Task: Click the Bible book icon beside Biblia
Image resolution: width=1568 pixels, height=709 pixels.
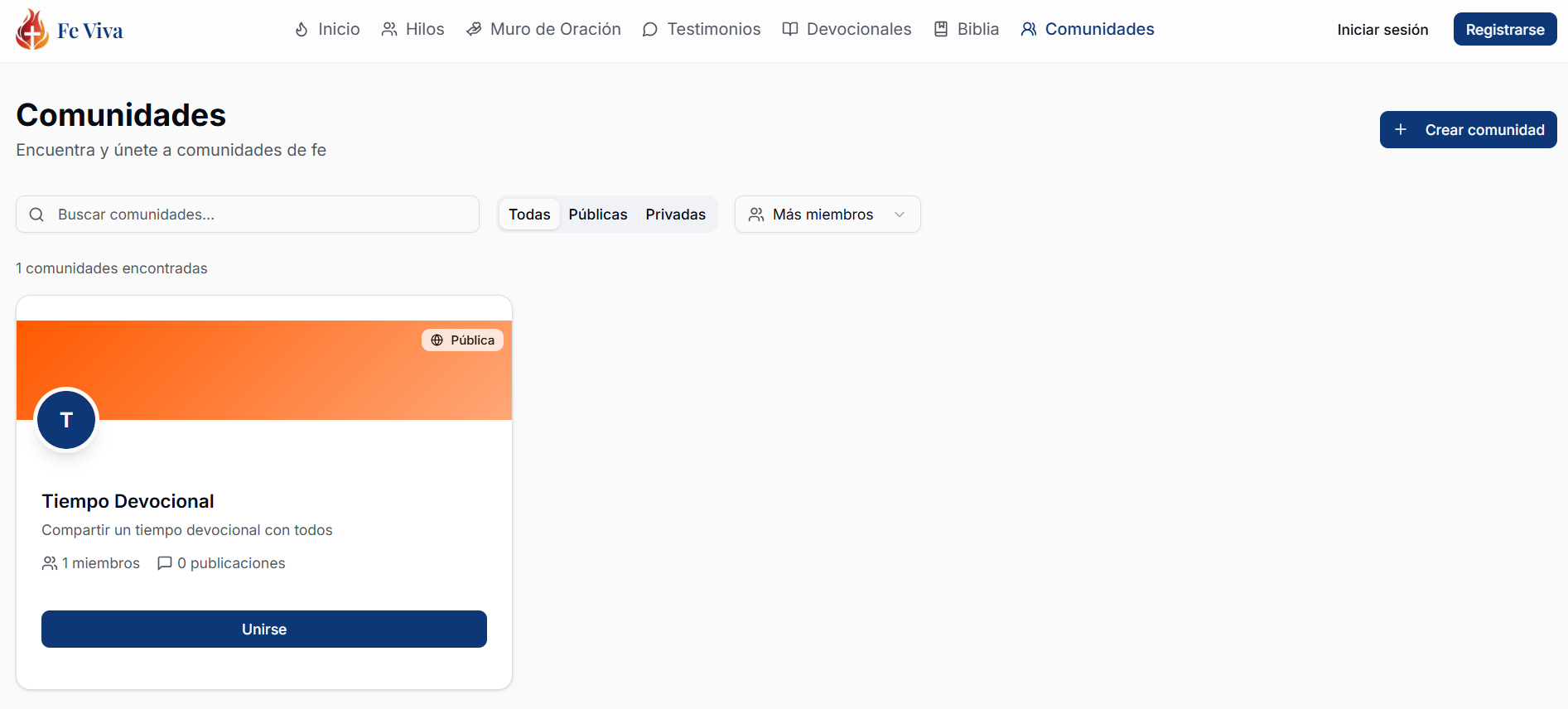Action: pos(941,30)
